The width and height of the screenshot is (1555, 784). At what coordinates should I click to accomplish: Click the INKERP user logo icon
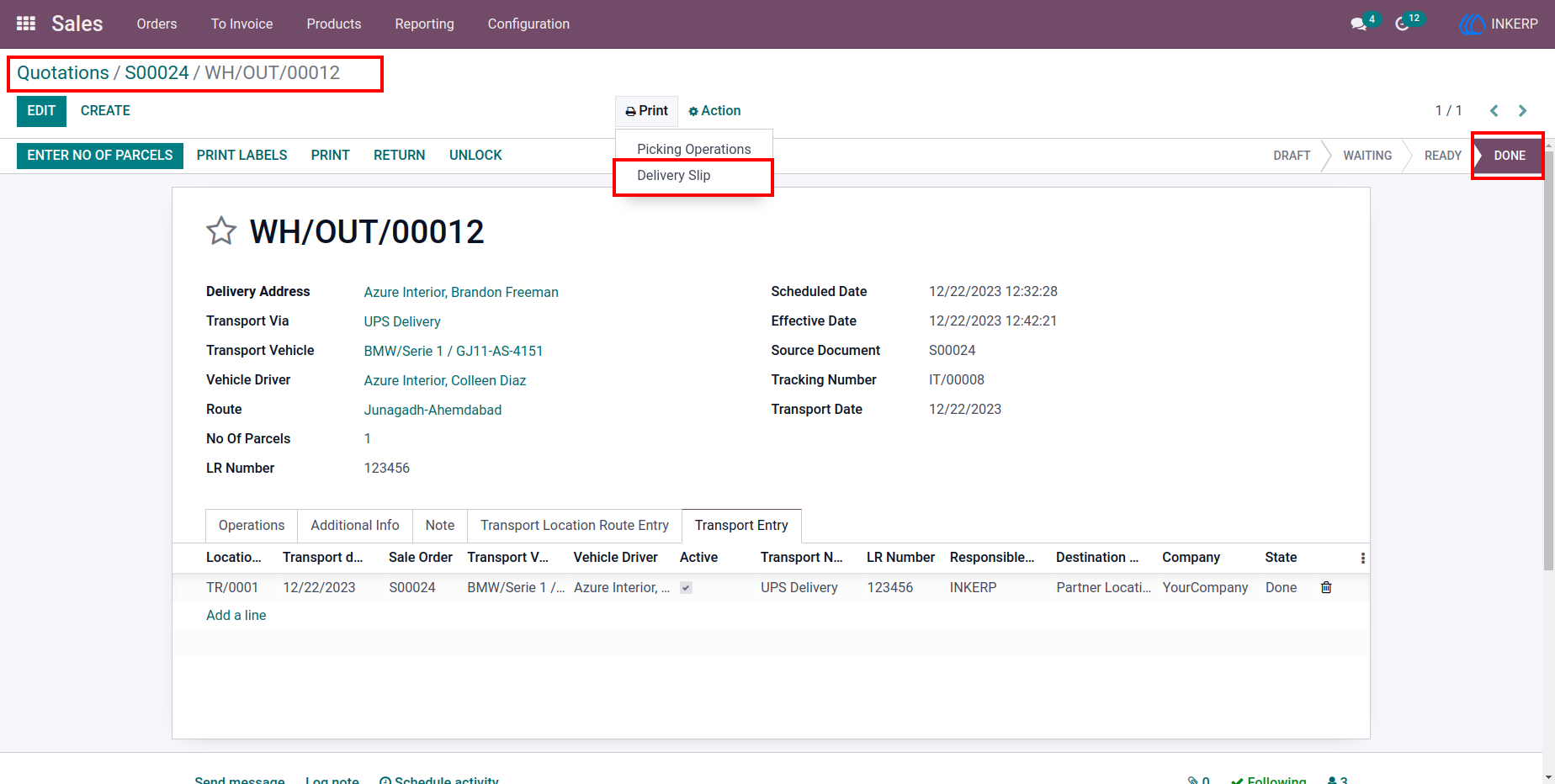point(1472,24)
